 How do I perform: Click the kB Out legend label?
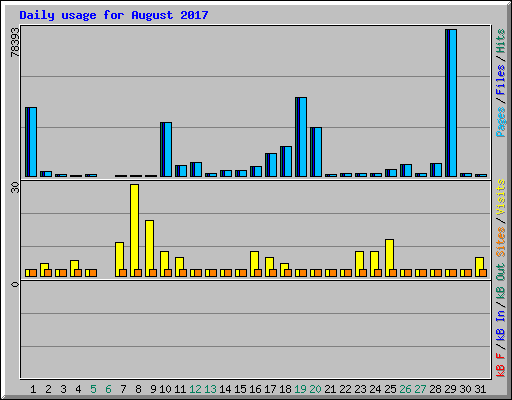click(501, 282)
